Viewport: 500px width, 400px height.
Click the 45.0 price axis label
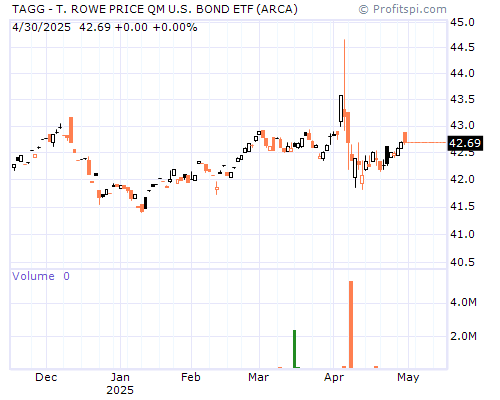462,22
